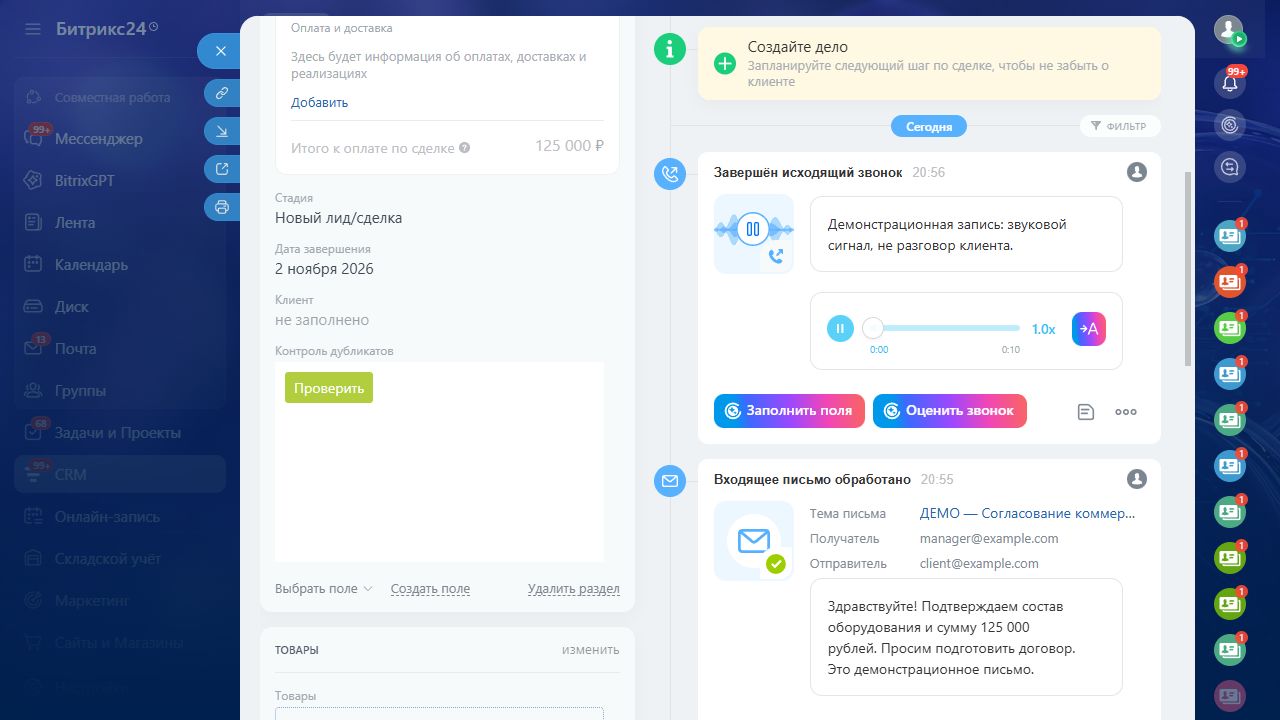Select the Сегодня date pill

(x=929, y=127)
